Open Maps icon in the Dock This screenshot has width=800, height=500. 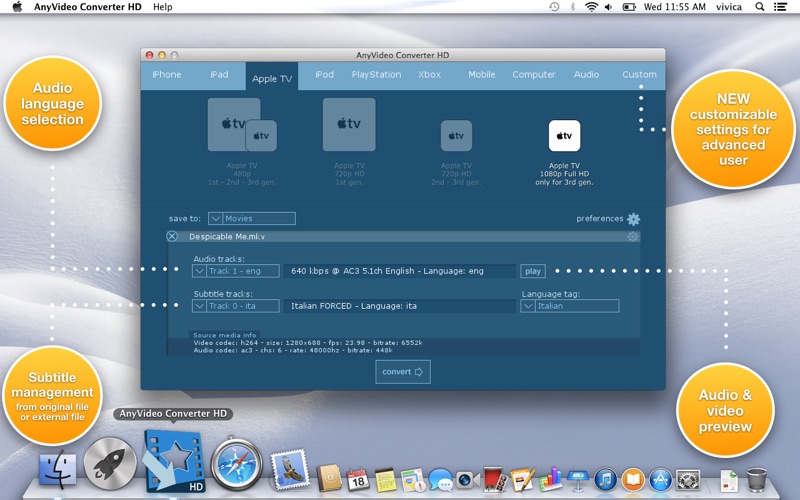[412, 480]
